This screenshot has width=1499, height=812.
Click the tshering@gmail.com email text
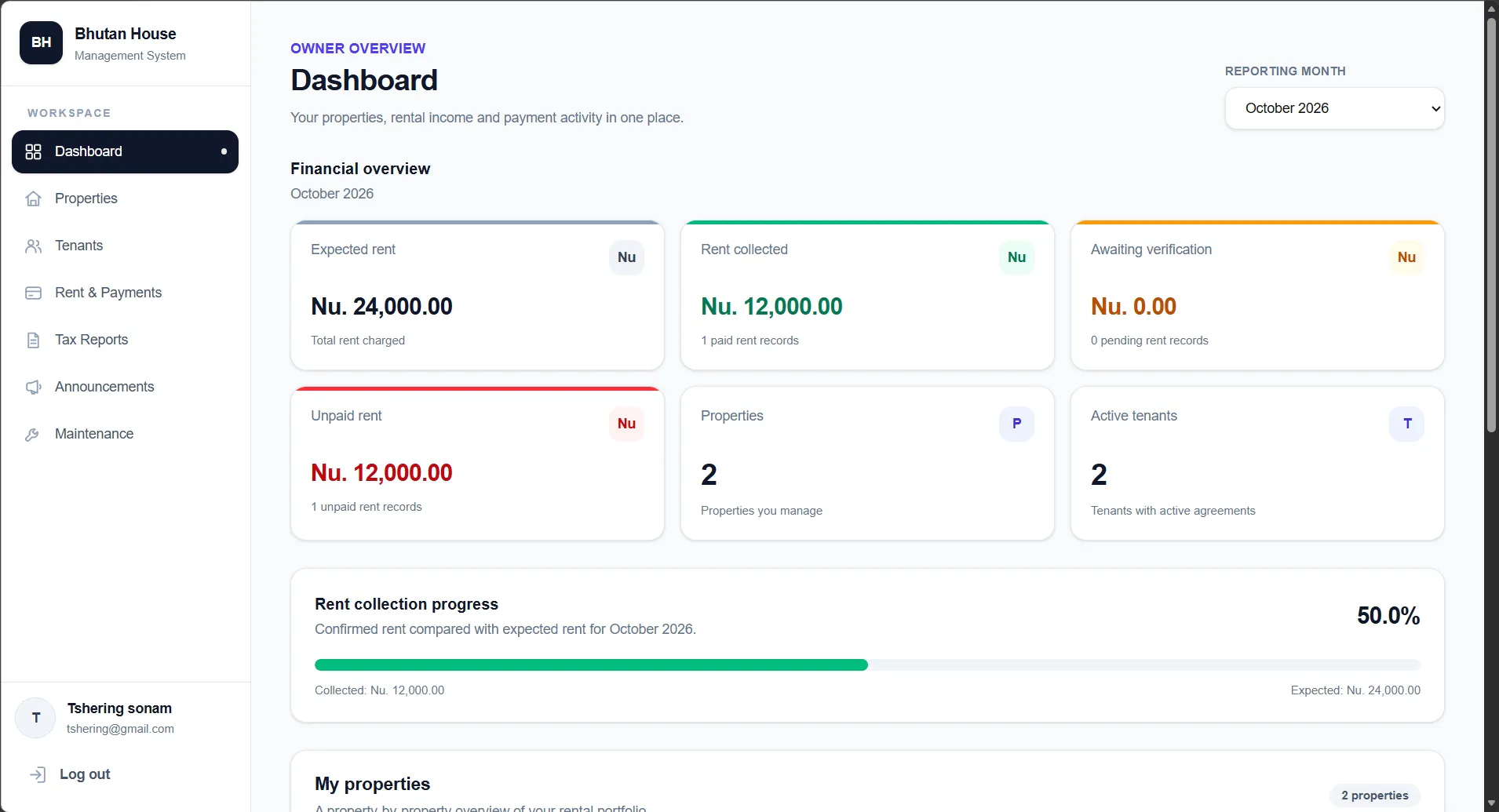click(x=120, y=729)
